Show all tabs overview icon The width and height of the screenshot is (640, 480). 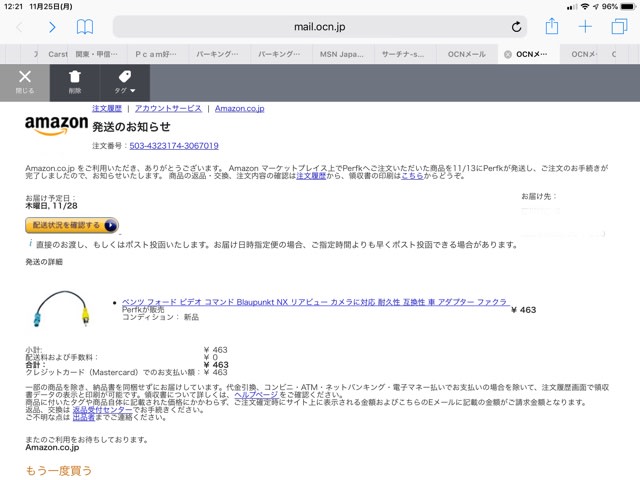[619, 27]
